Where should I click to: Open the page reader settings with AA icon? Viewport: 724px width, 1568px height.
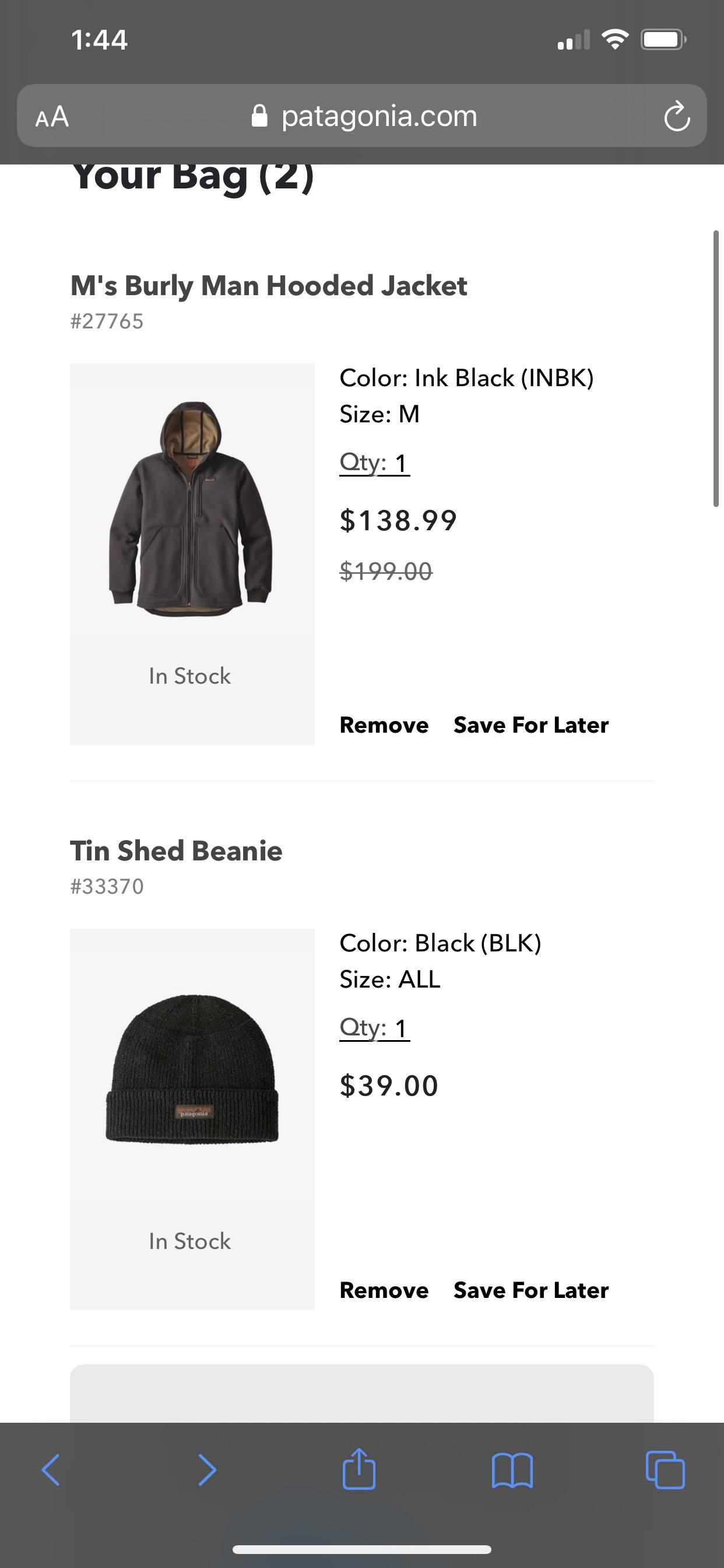pos(54,117)
